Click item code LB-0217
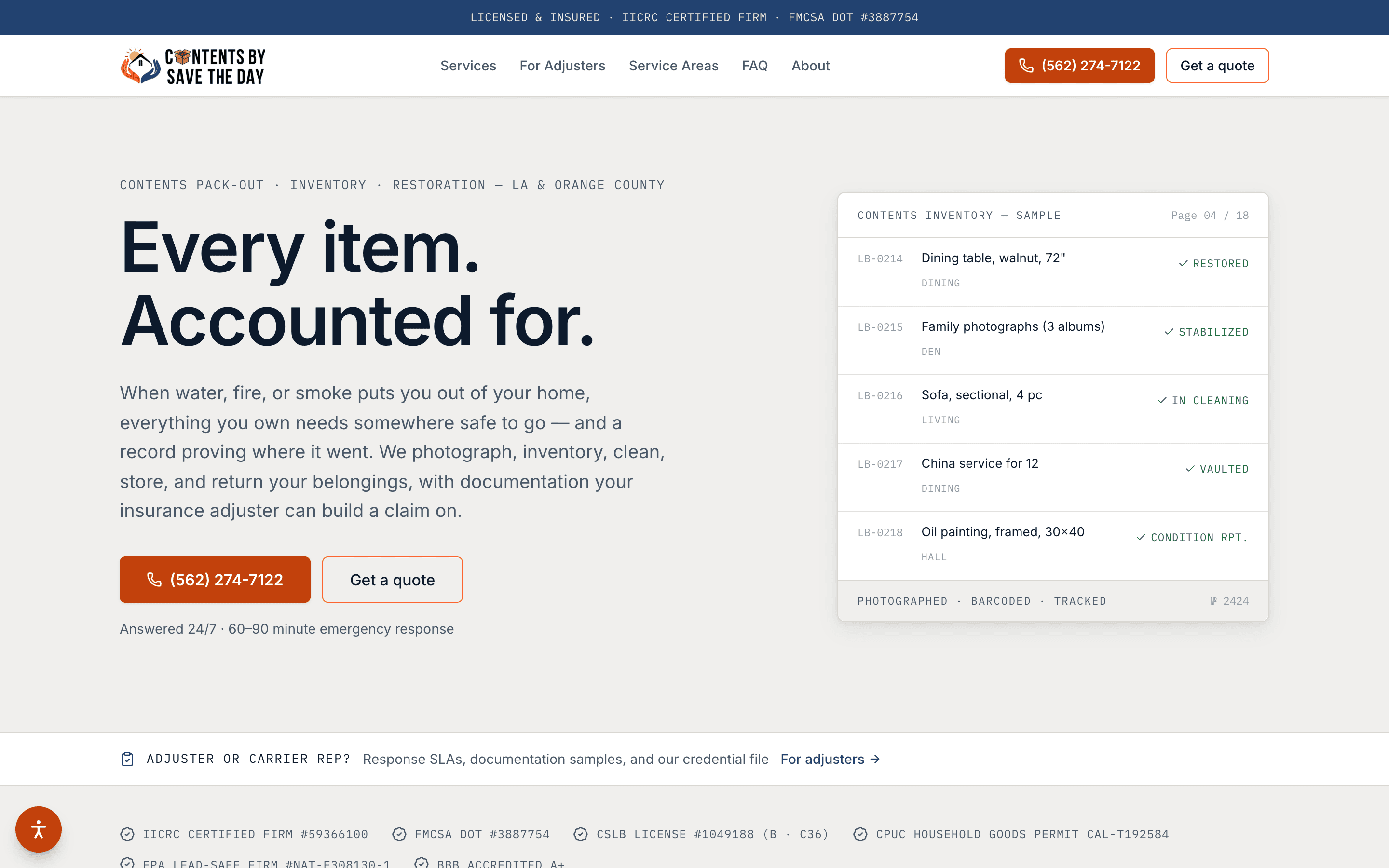This screenshot has height=868, width=1389. click(880, 464)
